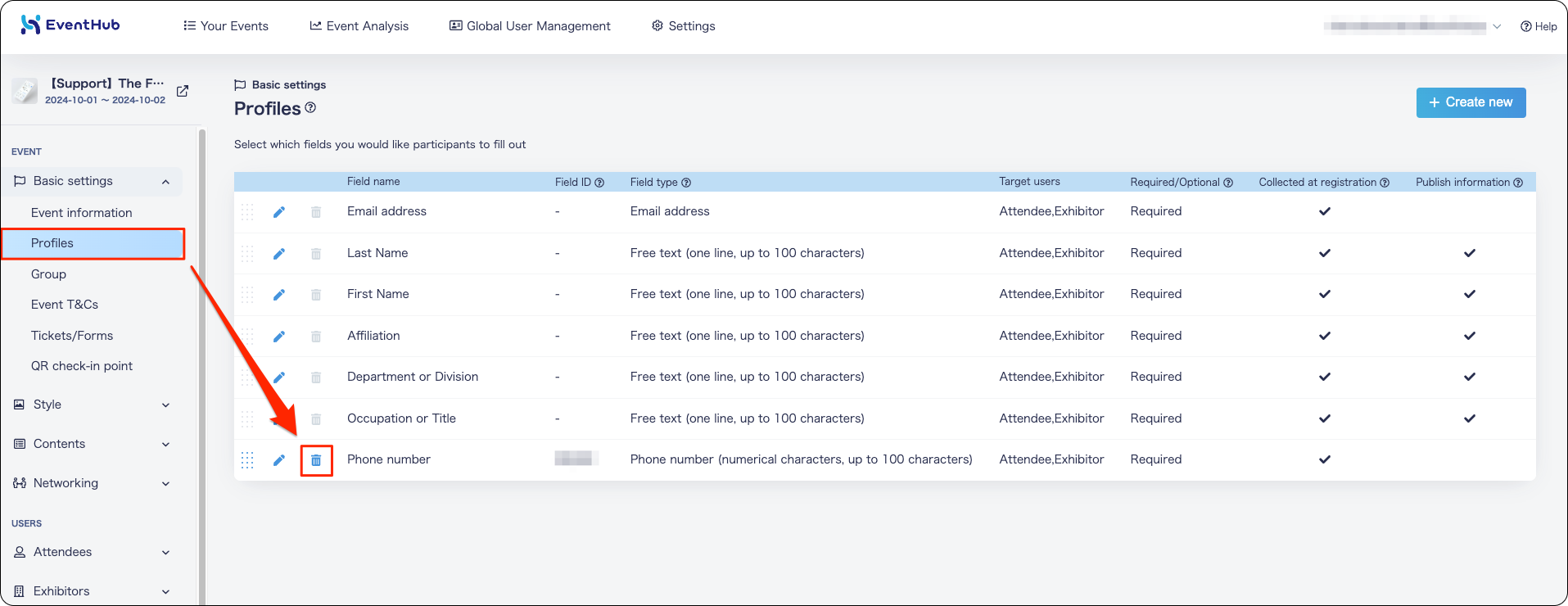Delete the Phone number field
The image size is (1568, 606).
(x=316, y=460)
